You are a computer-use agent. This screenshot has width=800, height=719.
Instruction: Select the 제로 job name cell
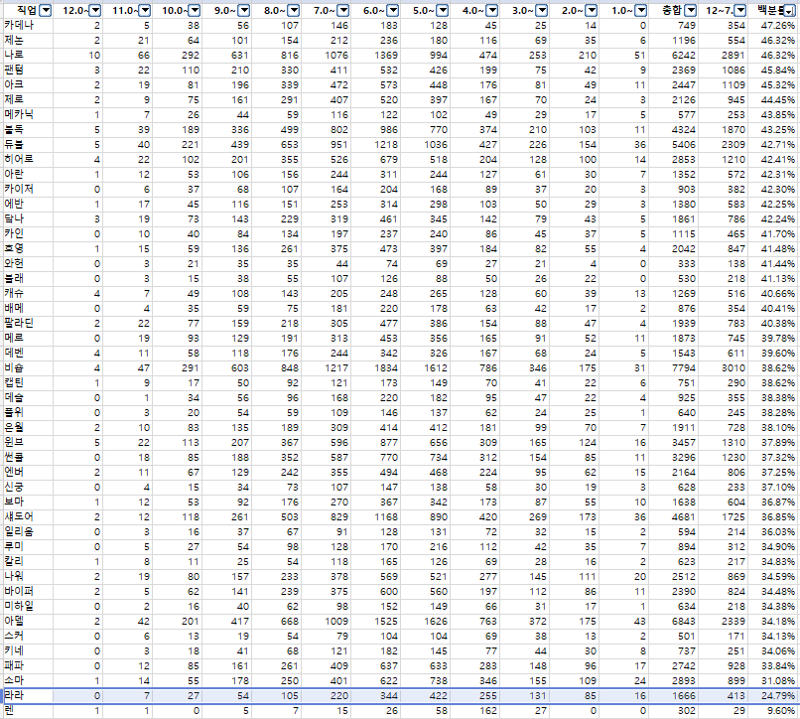point(28,100)
